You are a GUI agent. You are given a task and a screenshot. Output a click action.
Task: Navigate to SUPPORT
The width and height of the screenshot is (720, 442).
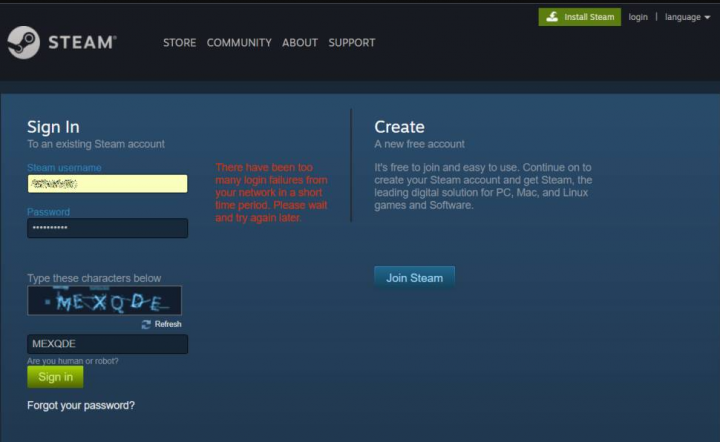point(352,43)
